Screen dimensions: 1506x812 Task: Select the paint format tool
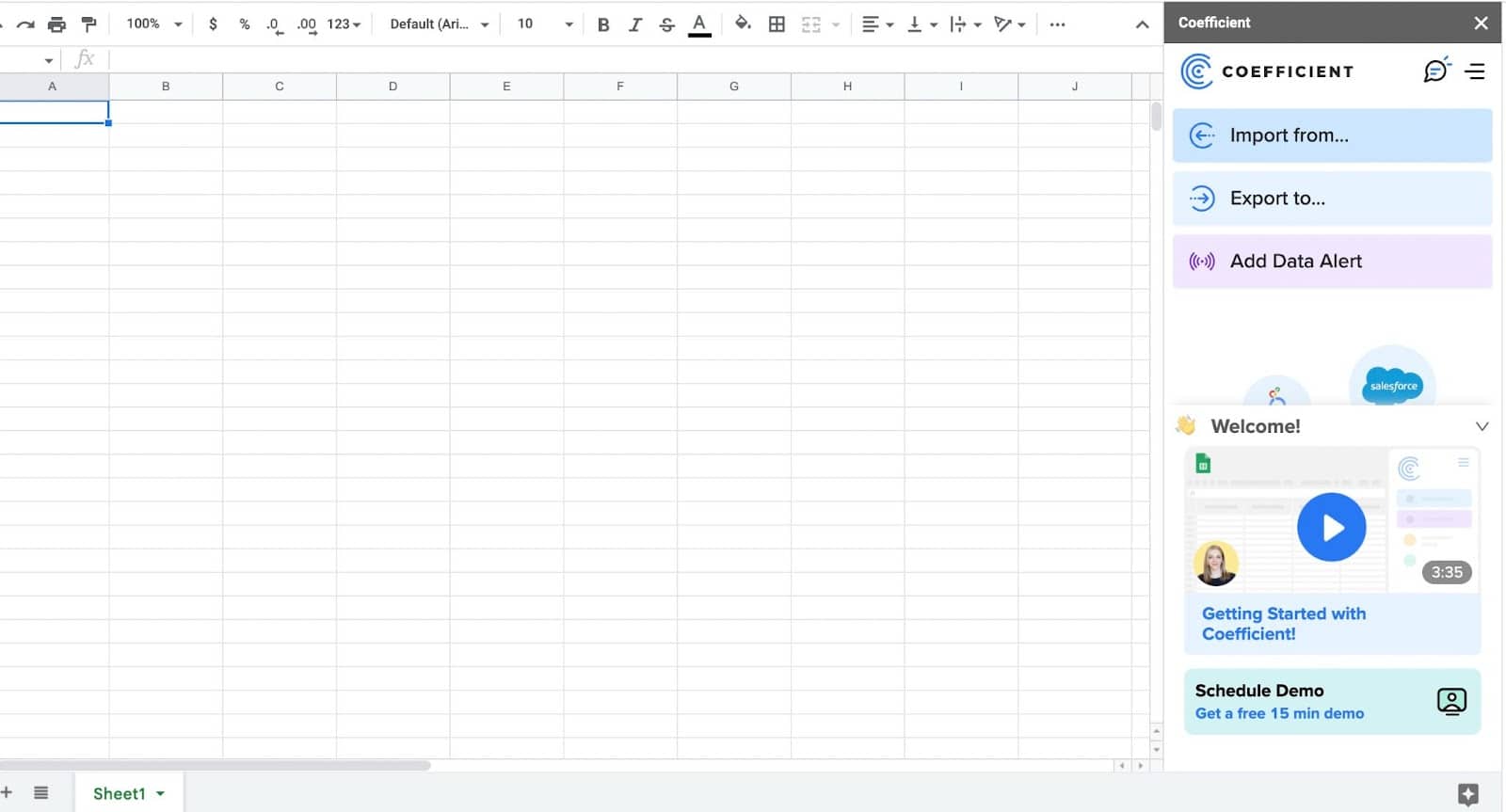point(89,24)
